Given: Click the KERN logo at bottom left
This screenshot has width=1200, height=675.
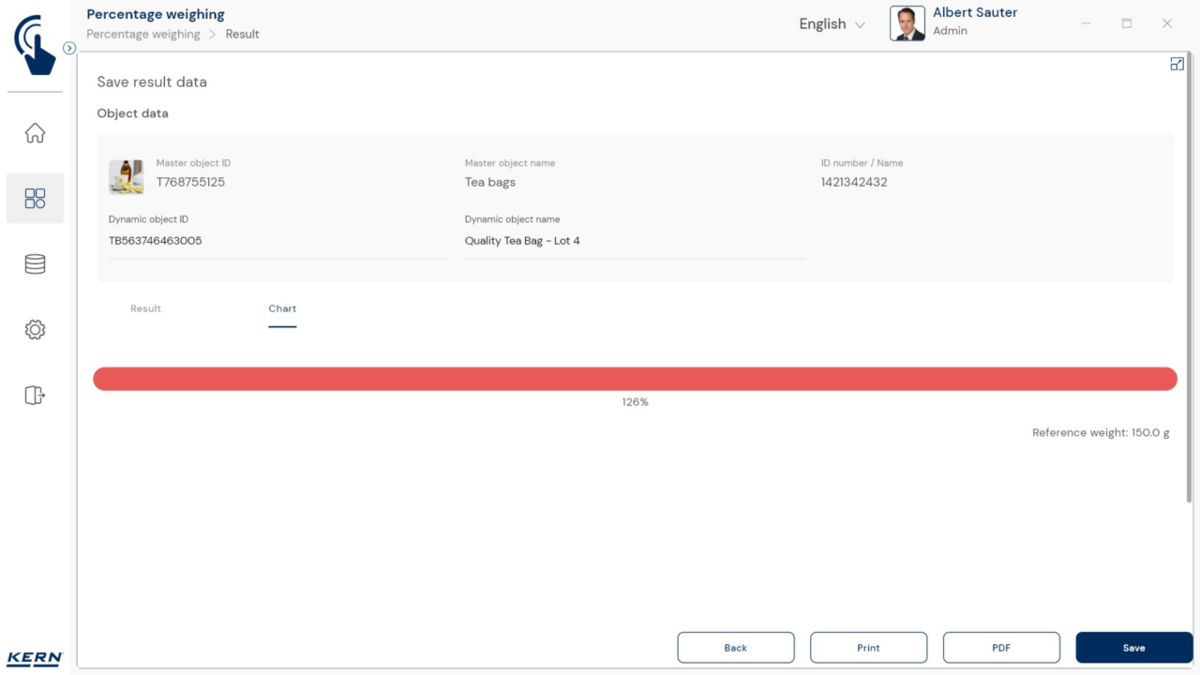Looking at the screenshot, I should click(35, 658).
